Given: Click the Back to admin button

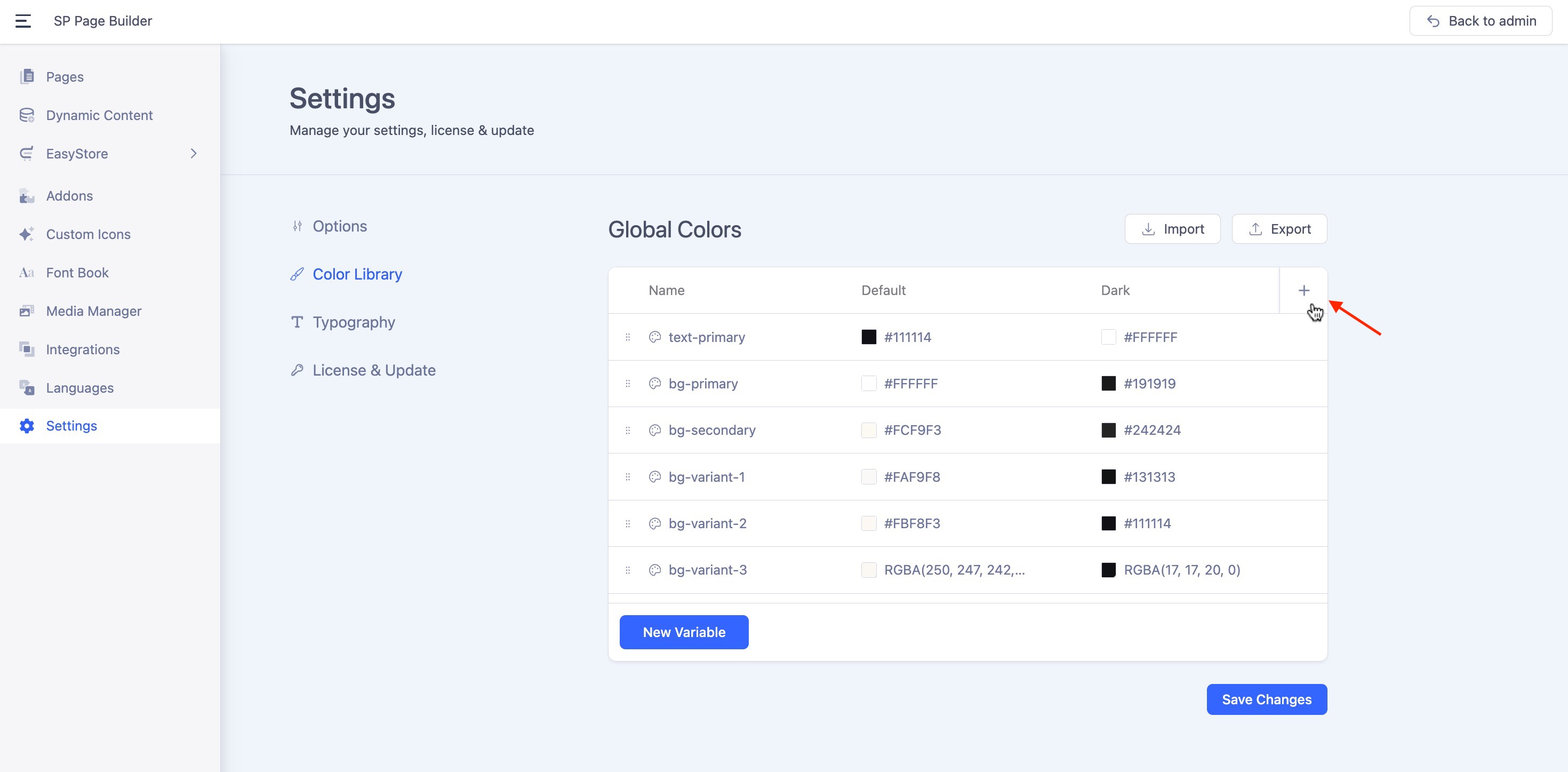Looking at the screenshot, I should click(1481, 21).
